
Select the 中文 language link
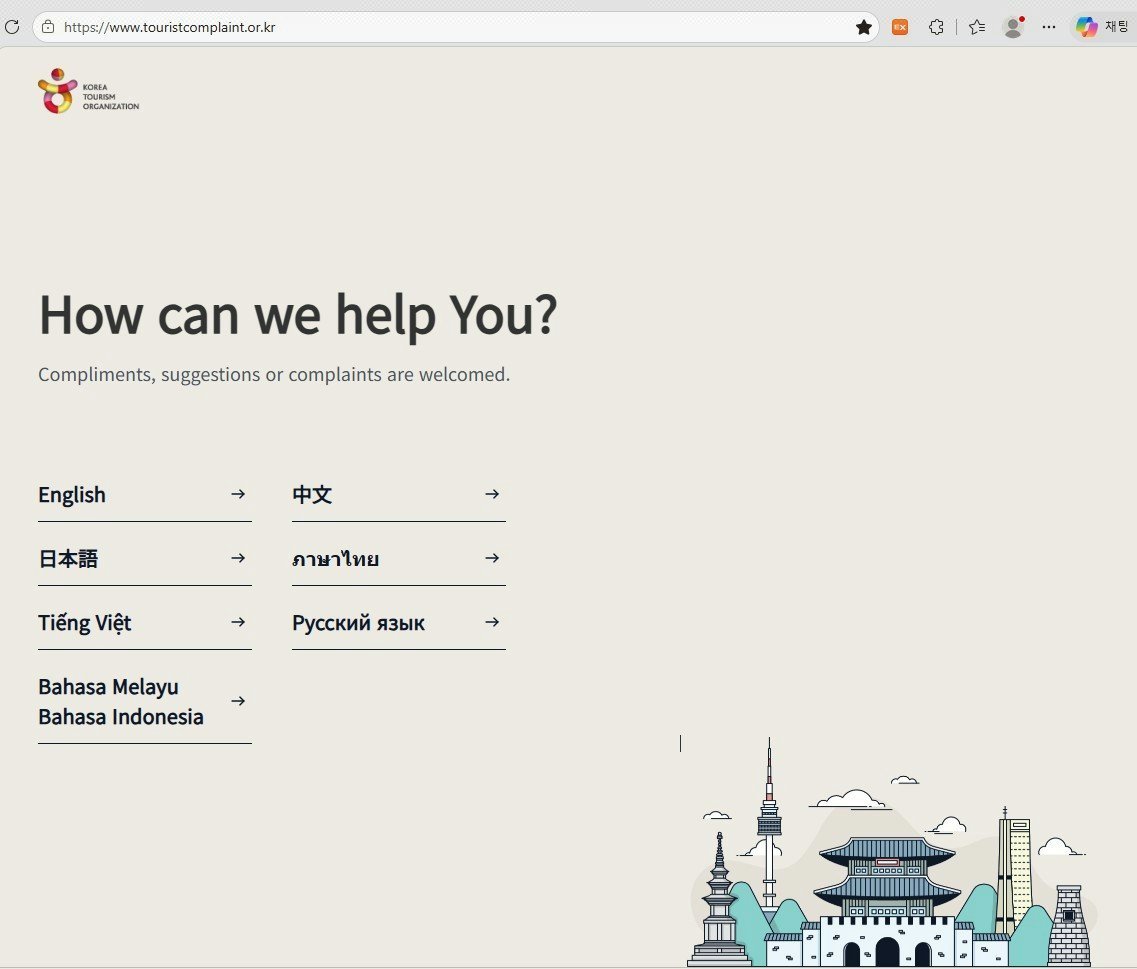pos(399,495)
